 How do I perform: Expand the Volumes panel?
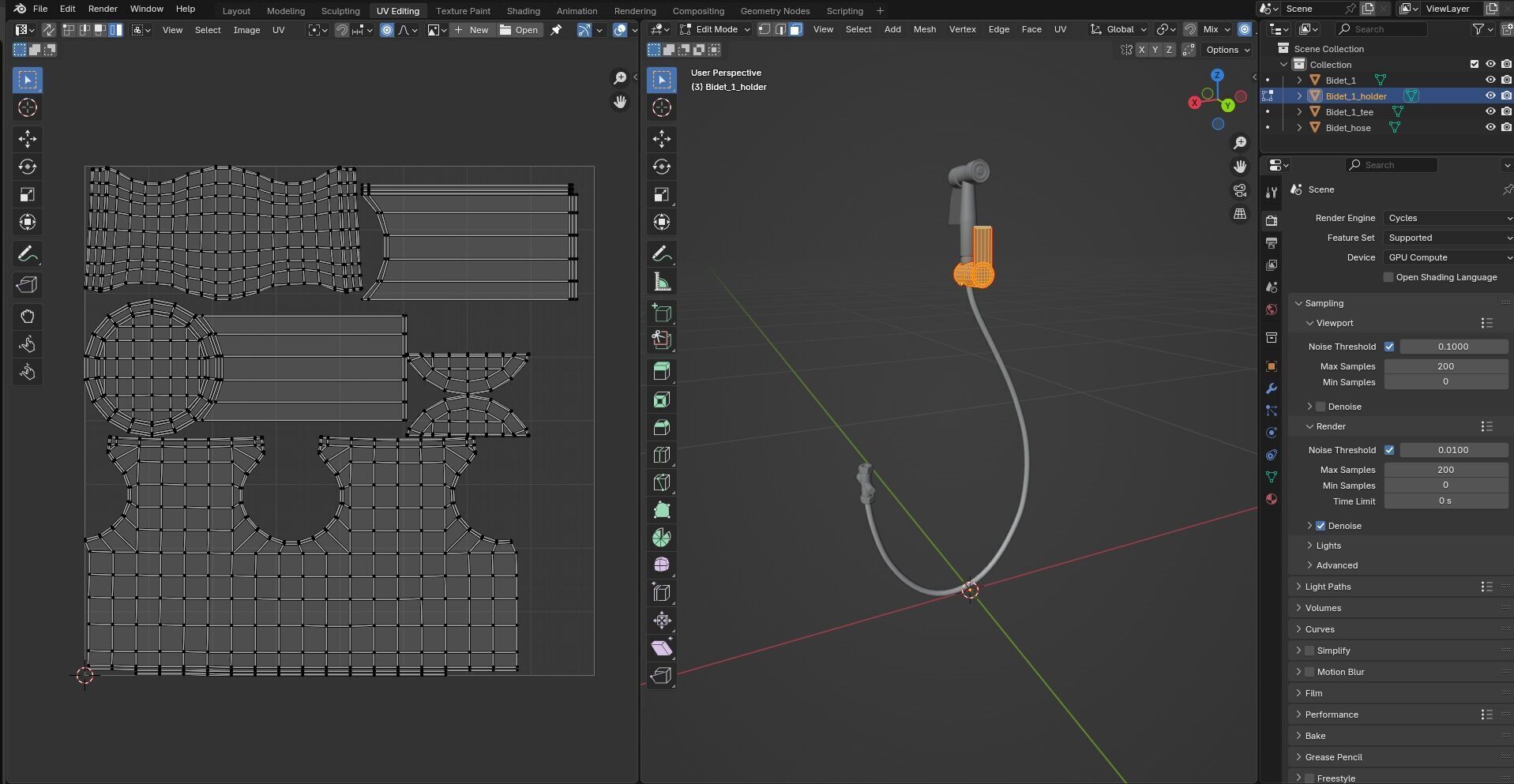click(x=1323, y=608)
